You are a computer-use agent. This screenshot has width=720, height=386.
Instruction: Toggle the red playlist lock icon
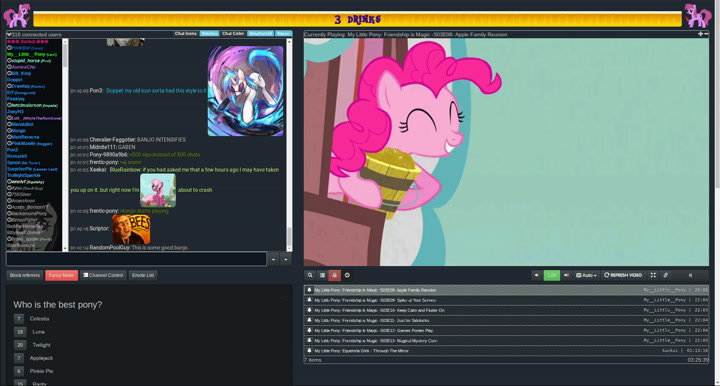tap(335, 275)
